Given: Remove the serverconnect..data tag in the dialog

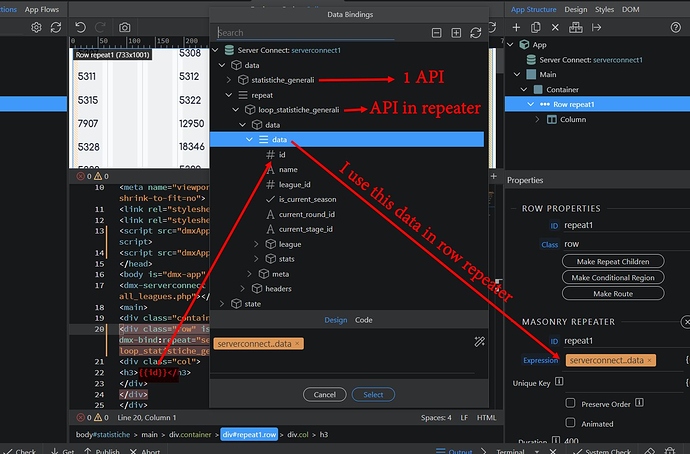Looking at the screenshot, I should click(297, 344).
